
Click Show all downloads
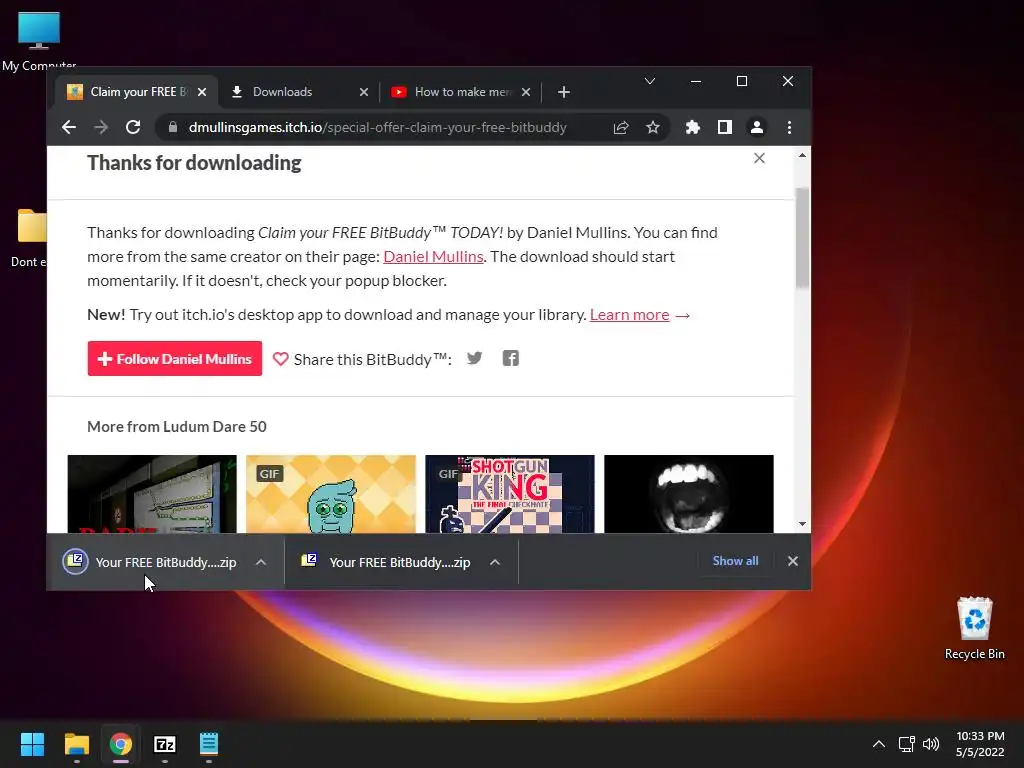point(735,561)
